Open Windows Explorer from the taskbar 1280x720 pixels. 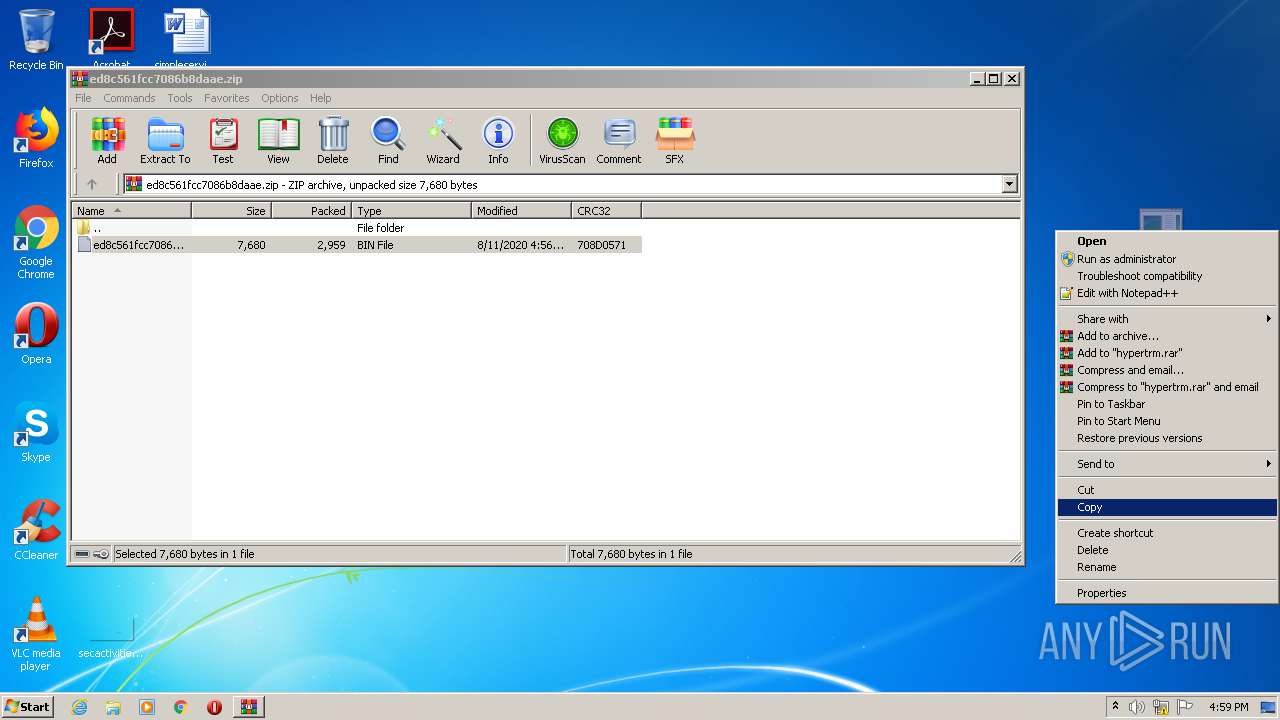coord(113,707)
